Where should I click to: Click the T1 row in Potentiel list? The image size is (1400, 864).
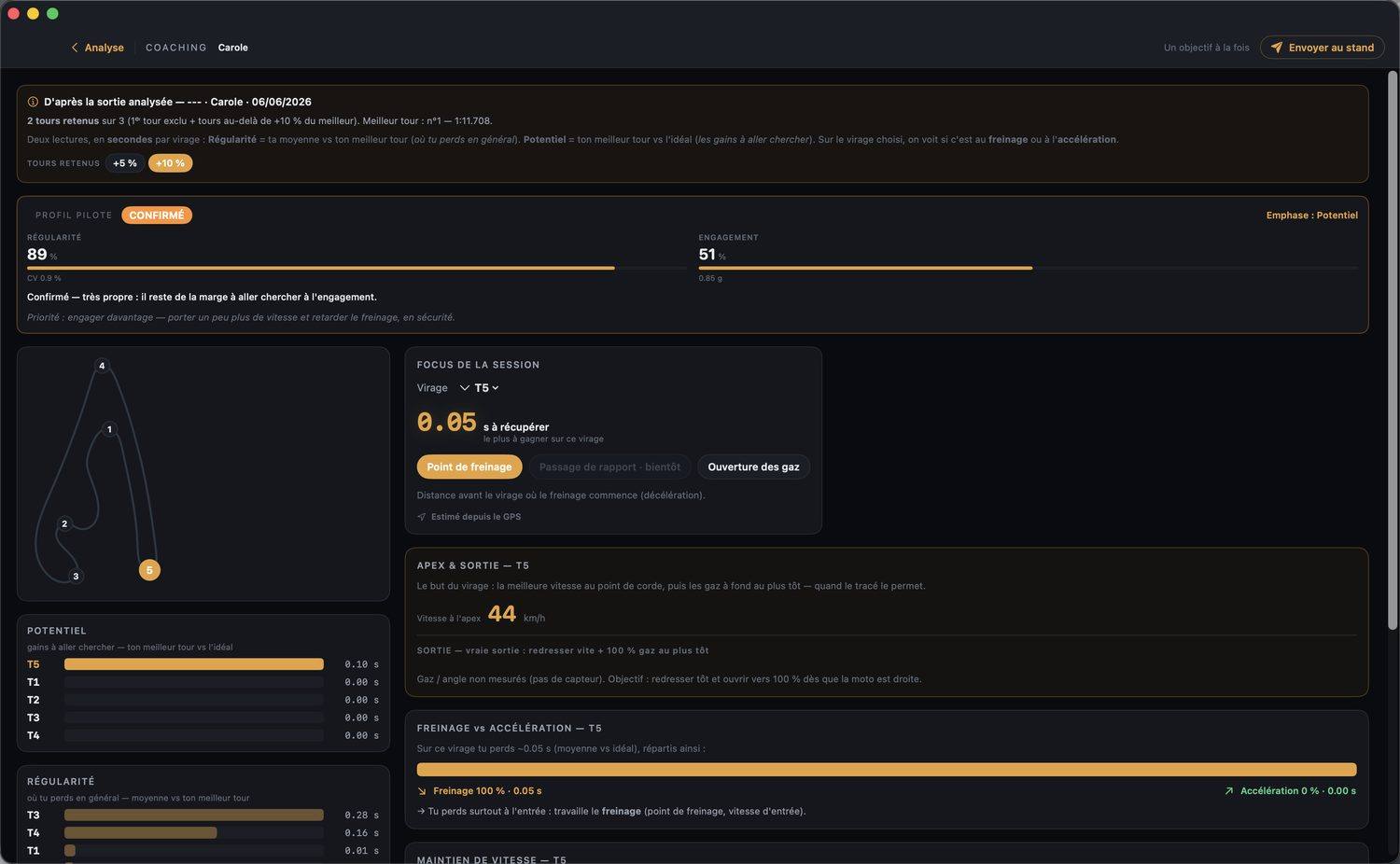click(x=203, y=682)
